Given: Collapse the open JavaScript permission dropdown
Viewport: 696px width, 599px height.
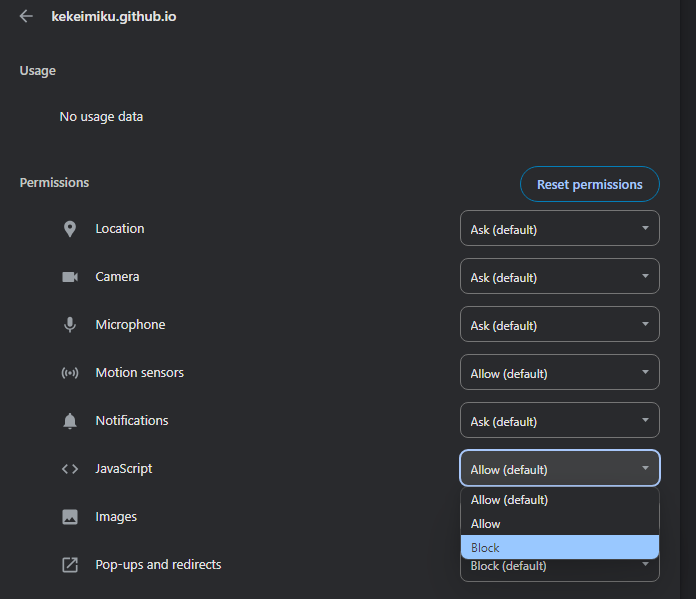Looking at the screenshot, I should click(560, 468).
